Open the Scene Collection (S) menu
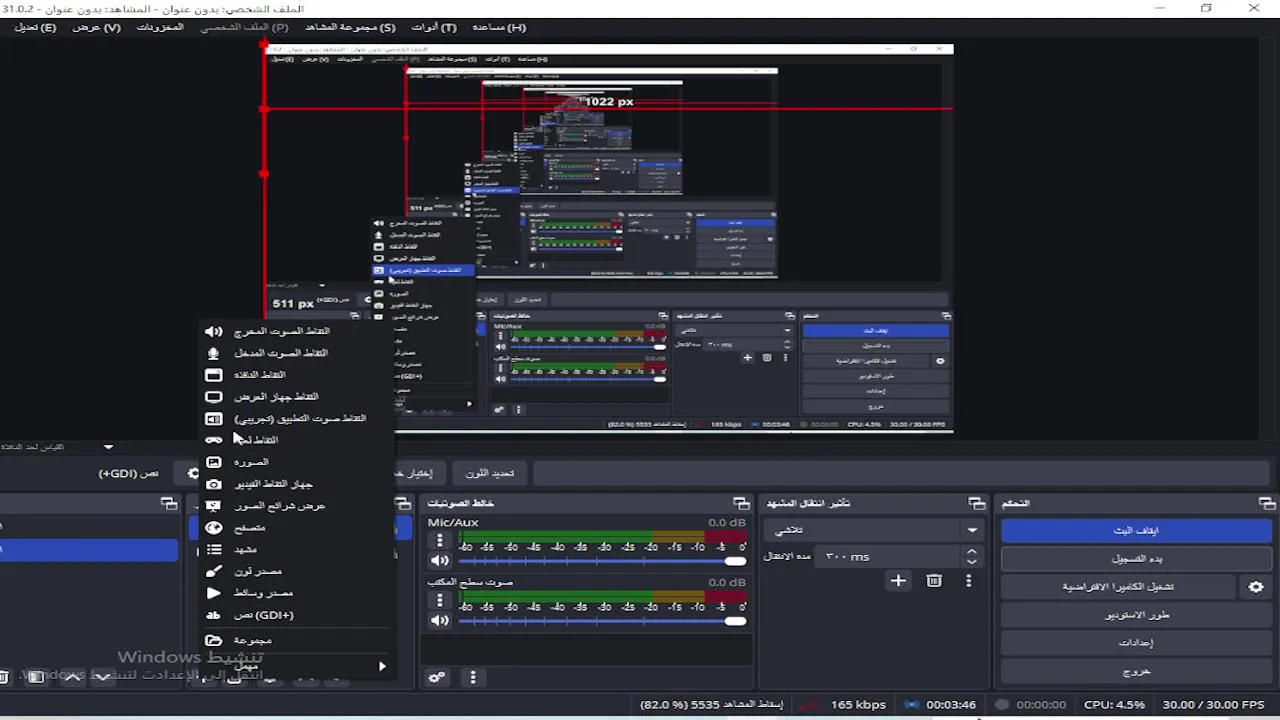The image size is (1280, 720). coord(350,27)
